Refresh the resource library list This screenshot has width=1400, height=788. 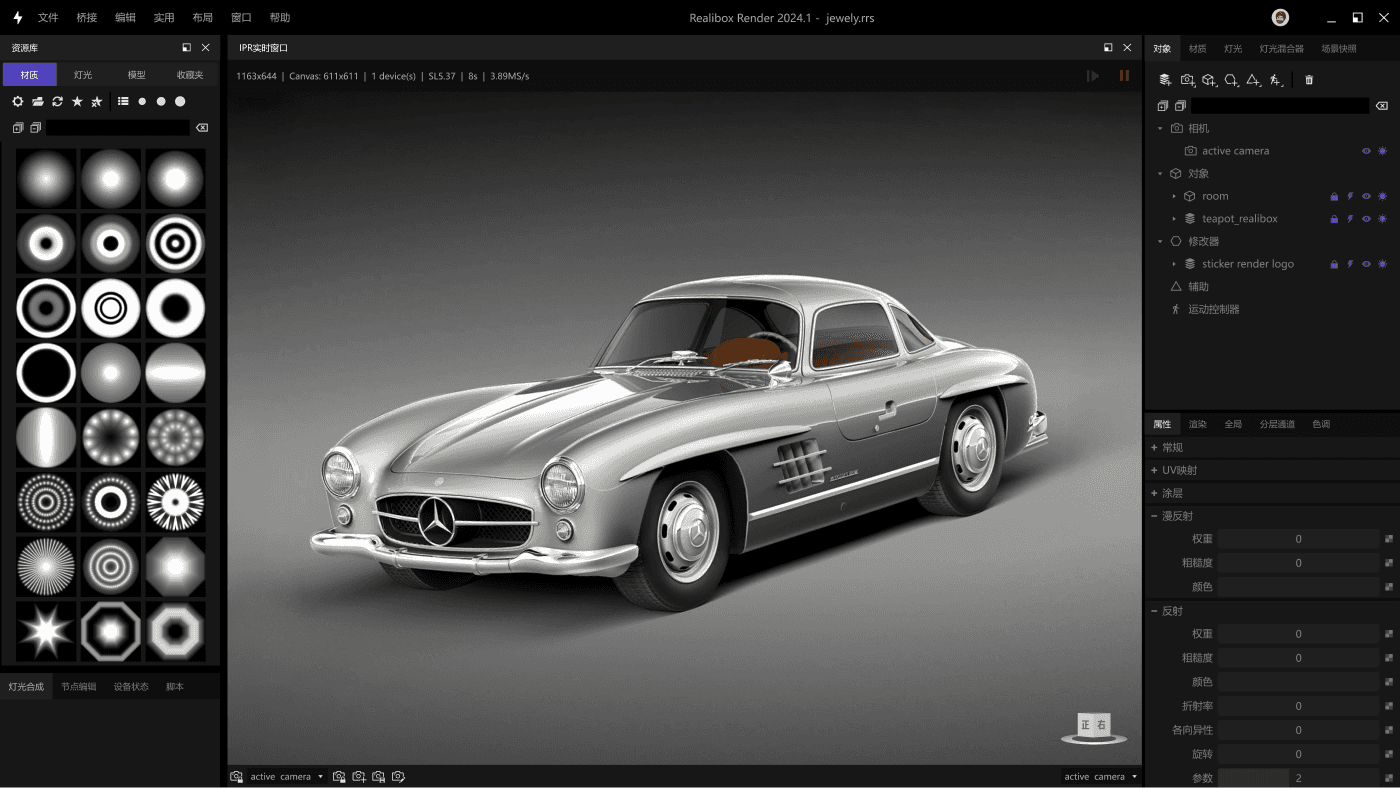pyautogui.click(x=57, y=101)
